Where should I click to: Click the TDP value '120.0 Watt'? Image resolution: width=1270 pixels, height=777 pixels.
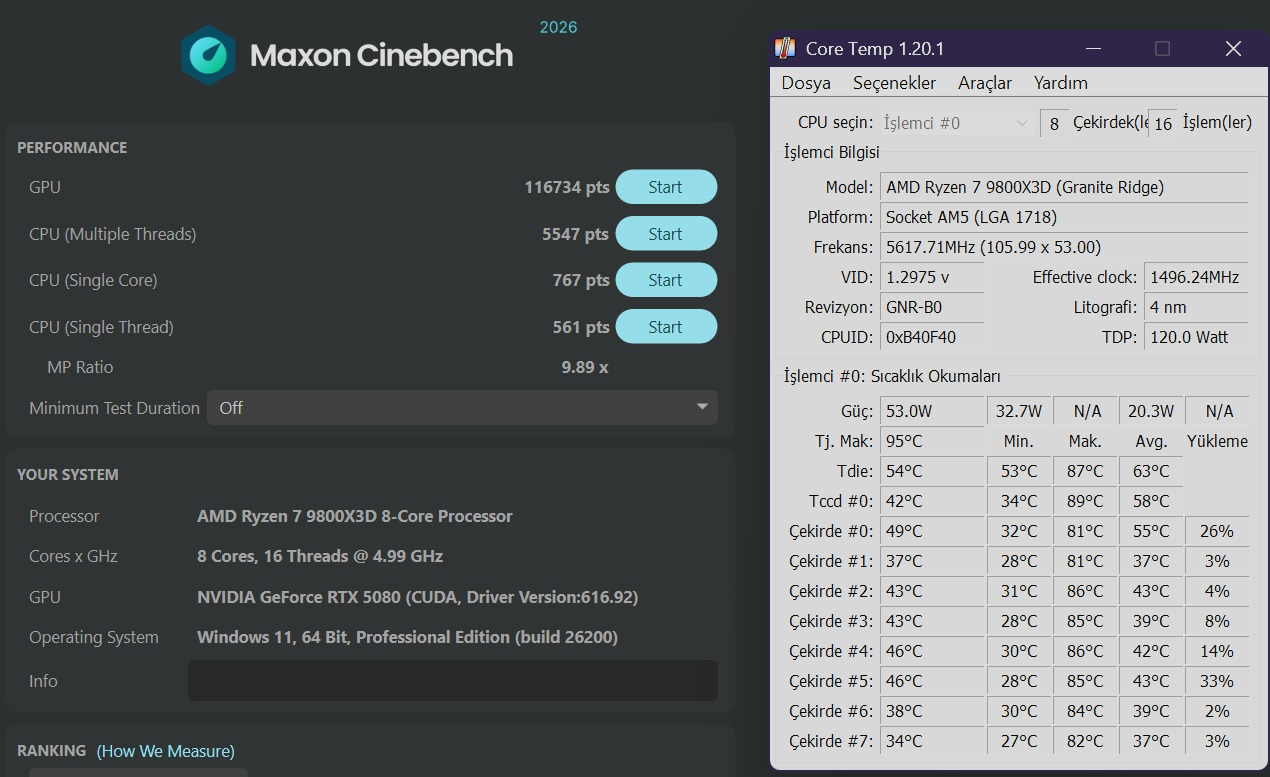coord(1197,337)
